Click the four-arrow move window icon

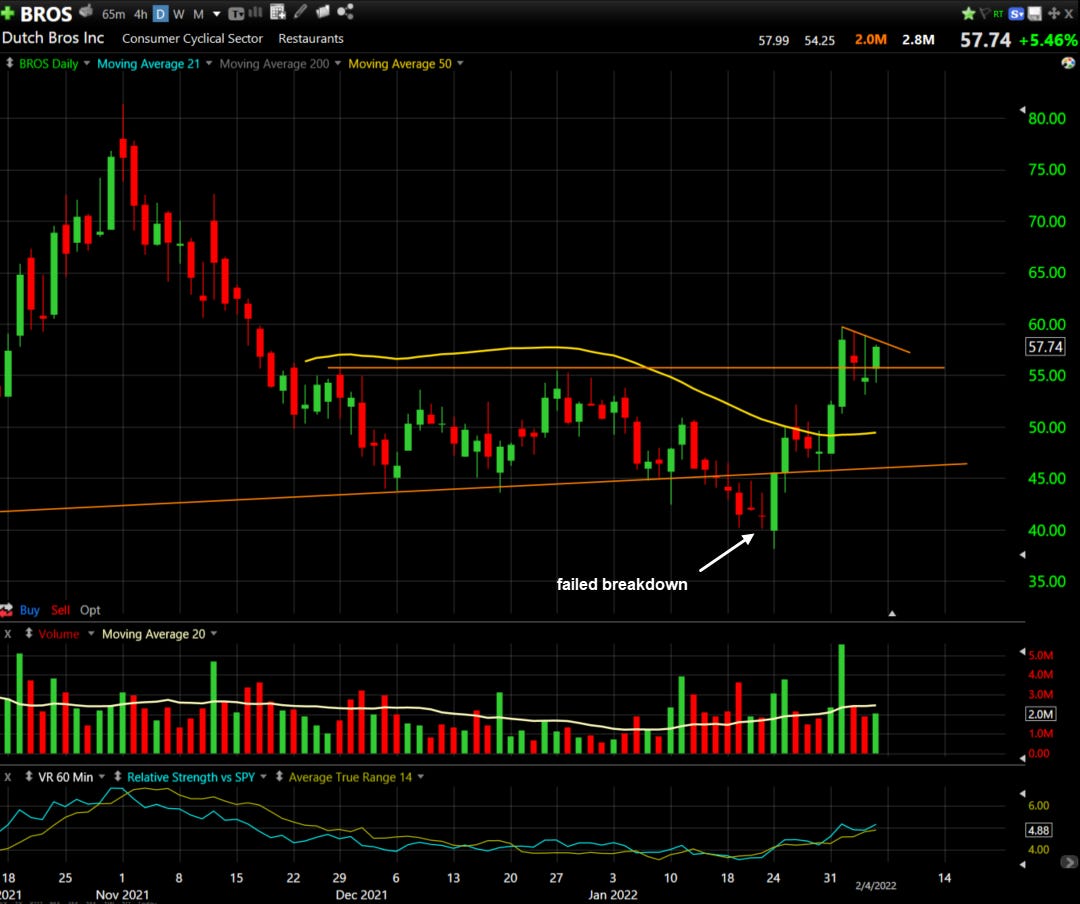click(1053, 13)
